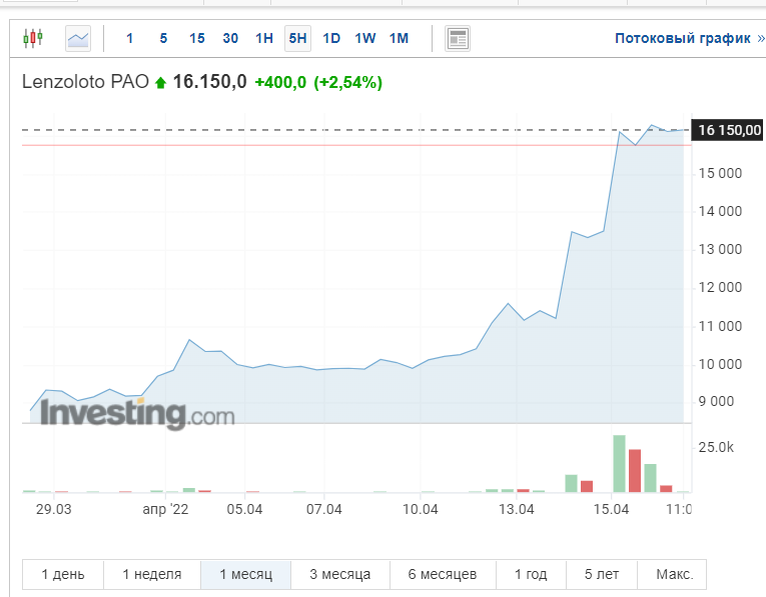The height and width of the screenshot is (597, 766).
Task: Choose the 1D interval
Action: pyautogui.click(x=331, y=39)
